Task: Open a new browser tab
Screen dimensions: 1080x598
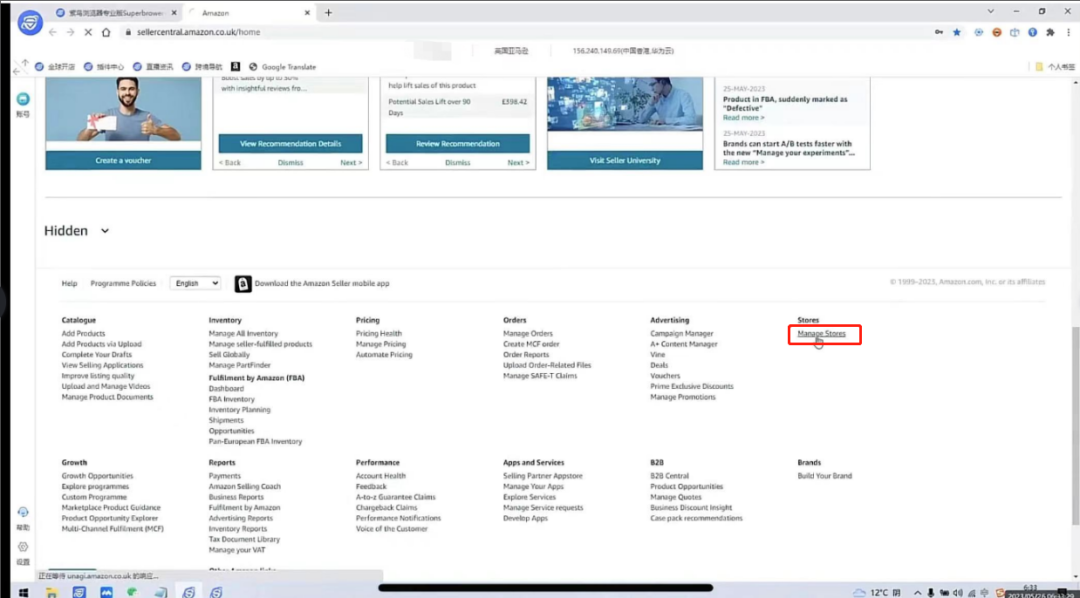Action: [x=329, y=12]
